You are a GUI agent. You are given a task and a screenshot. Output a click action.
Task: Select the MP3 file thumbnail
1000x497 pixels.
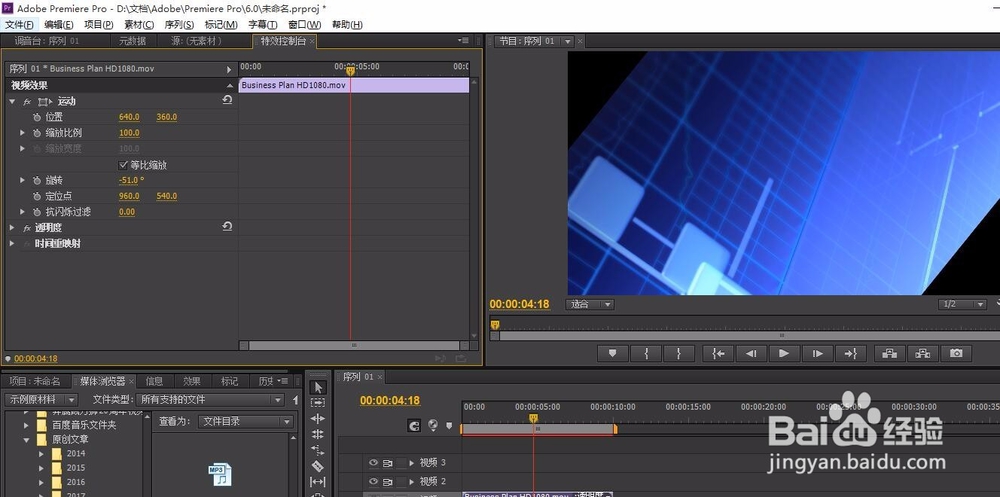[220, 474]
